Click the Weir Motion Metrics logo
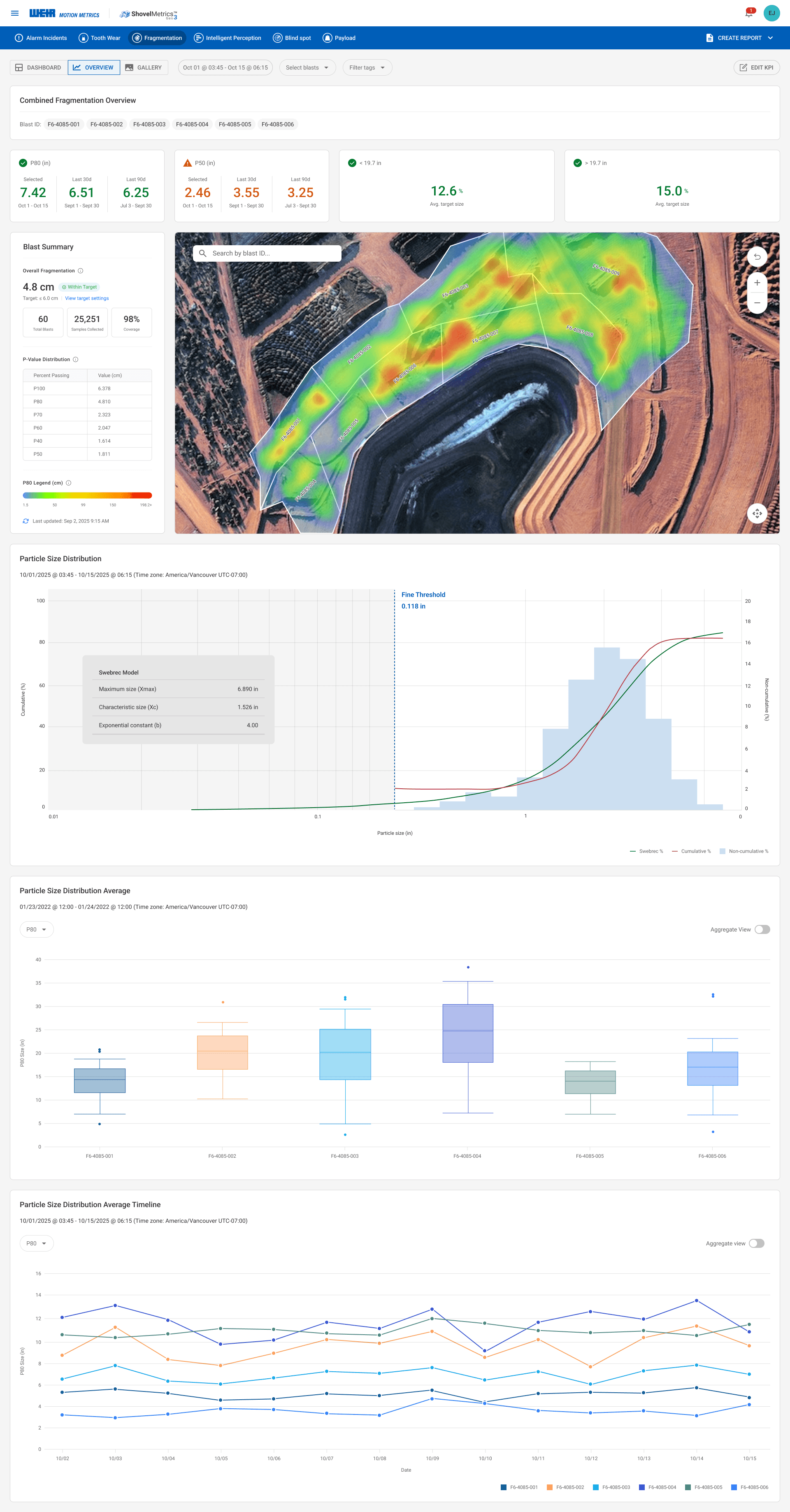Viewport: 790px width, 1512px height. [x=64, y=14]
